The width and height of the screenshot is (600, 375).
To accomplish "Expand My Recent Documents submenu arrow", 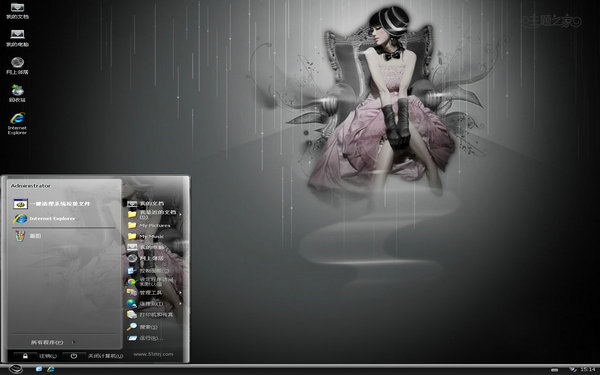I will (x=180, y=214).
